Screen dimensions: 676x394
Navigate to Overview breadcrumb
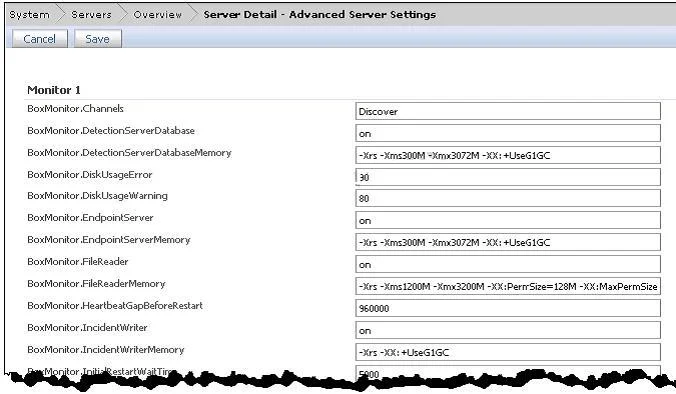(x=158, y=15)
